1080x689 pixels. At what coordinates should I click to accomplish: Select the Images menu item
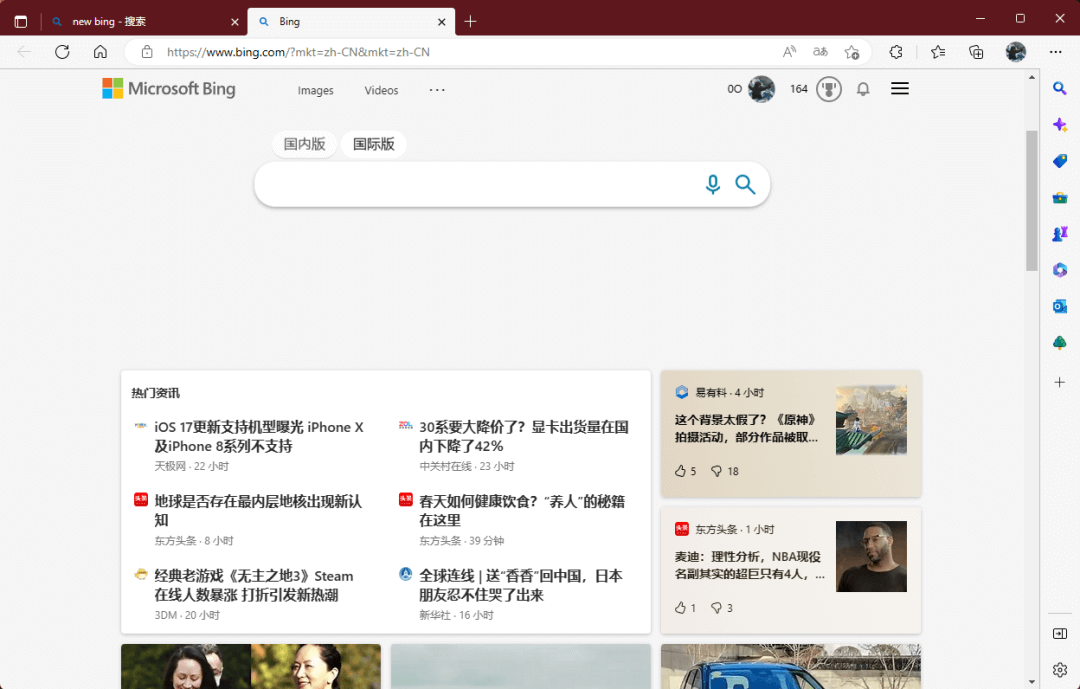[315, 90]
